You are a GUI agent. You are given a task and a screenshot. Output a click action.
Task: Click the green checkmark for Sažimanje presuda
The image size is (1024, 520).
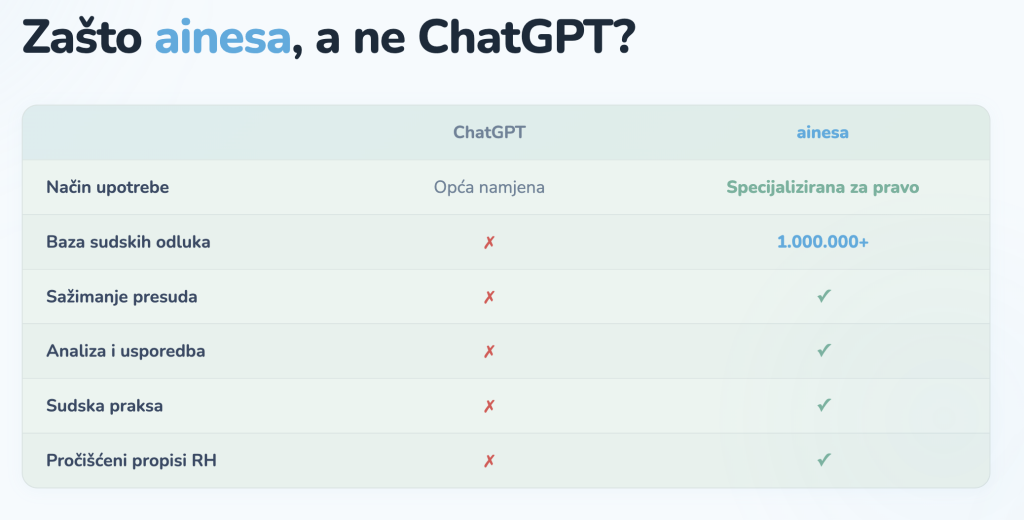(823, 297)
